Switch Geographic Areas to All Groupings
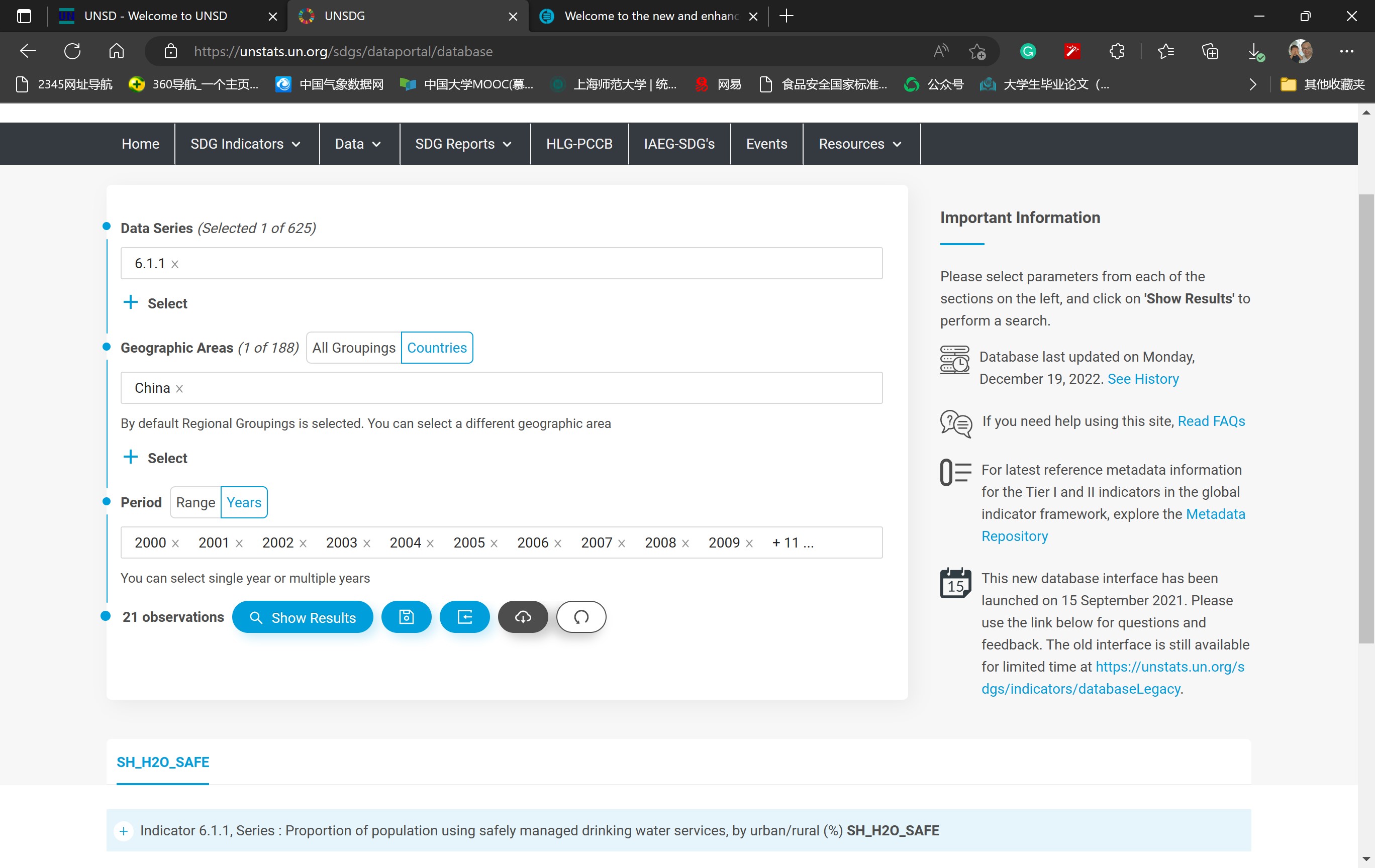Screen dimensions: 1375x868 coord(353,348)
